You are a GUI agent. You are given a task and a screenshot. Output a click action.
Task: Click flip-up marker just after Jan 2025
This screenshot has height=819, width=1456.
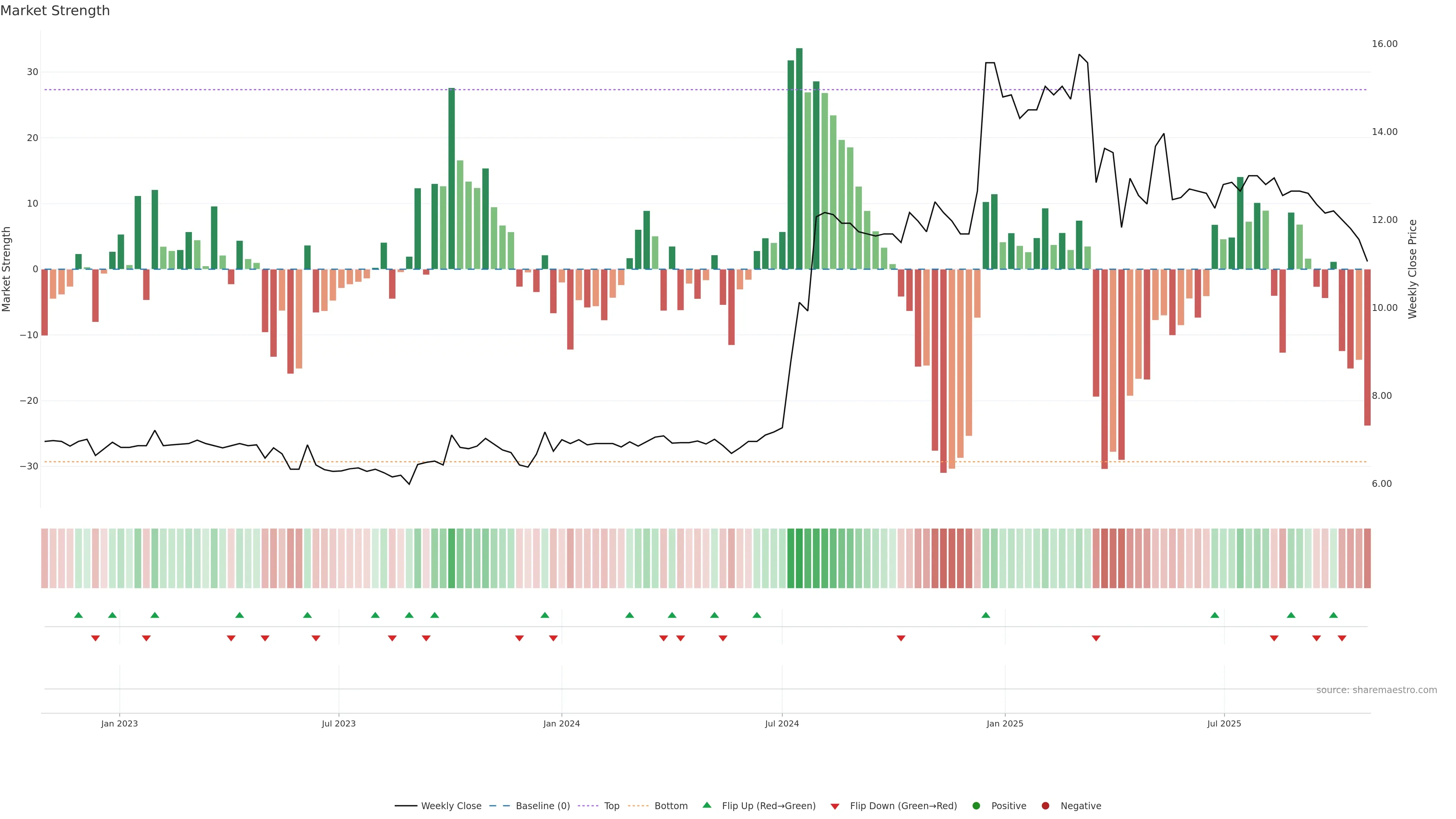(x=986, y=615)
